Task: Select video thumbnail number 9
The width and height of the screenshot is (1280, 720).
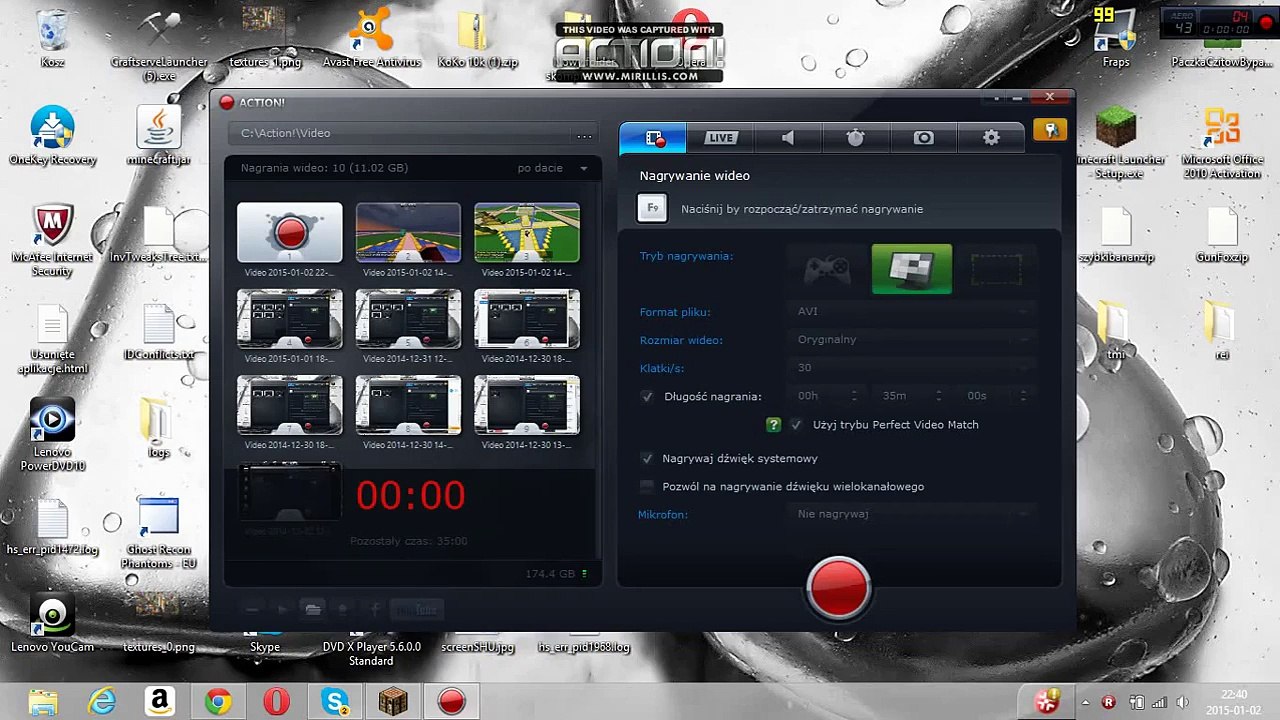Action: tap(527, 405)
